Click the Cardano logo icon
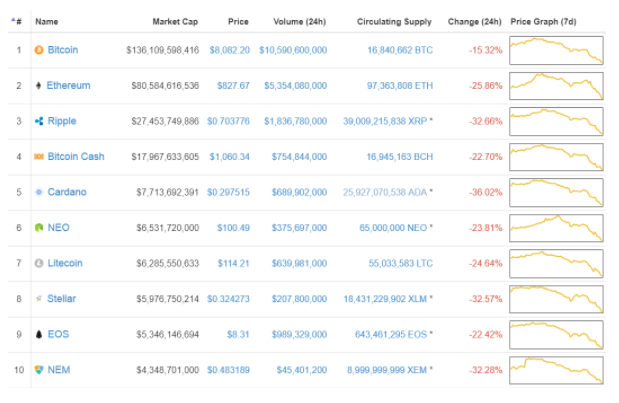The height and width of the screenshot is (403, 619). coord(39,192)
